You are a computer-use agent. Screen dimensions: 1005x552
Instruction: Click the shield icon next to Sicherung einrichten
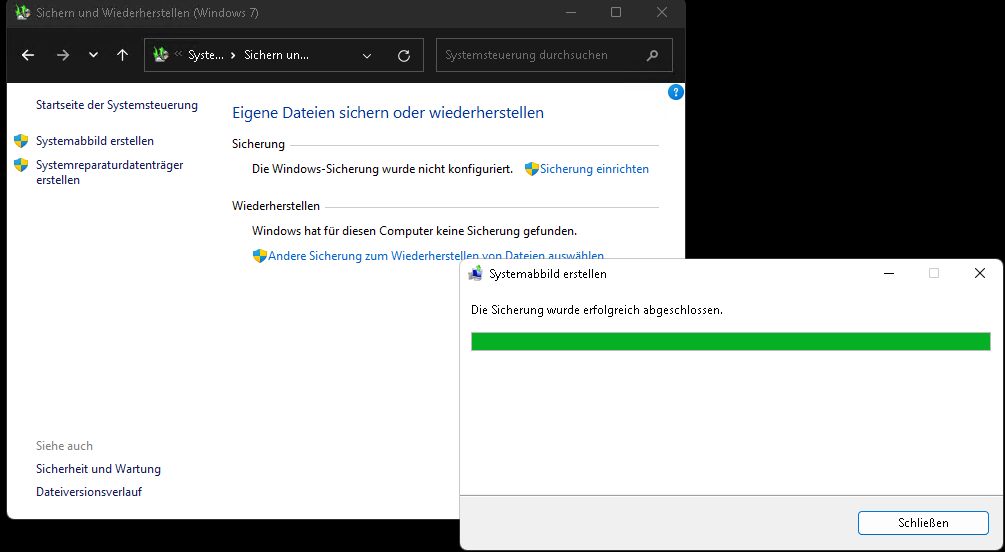[x=531, y=169]
